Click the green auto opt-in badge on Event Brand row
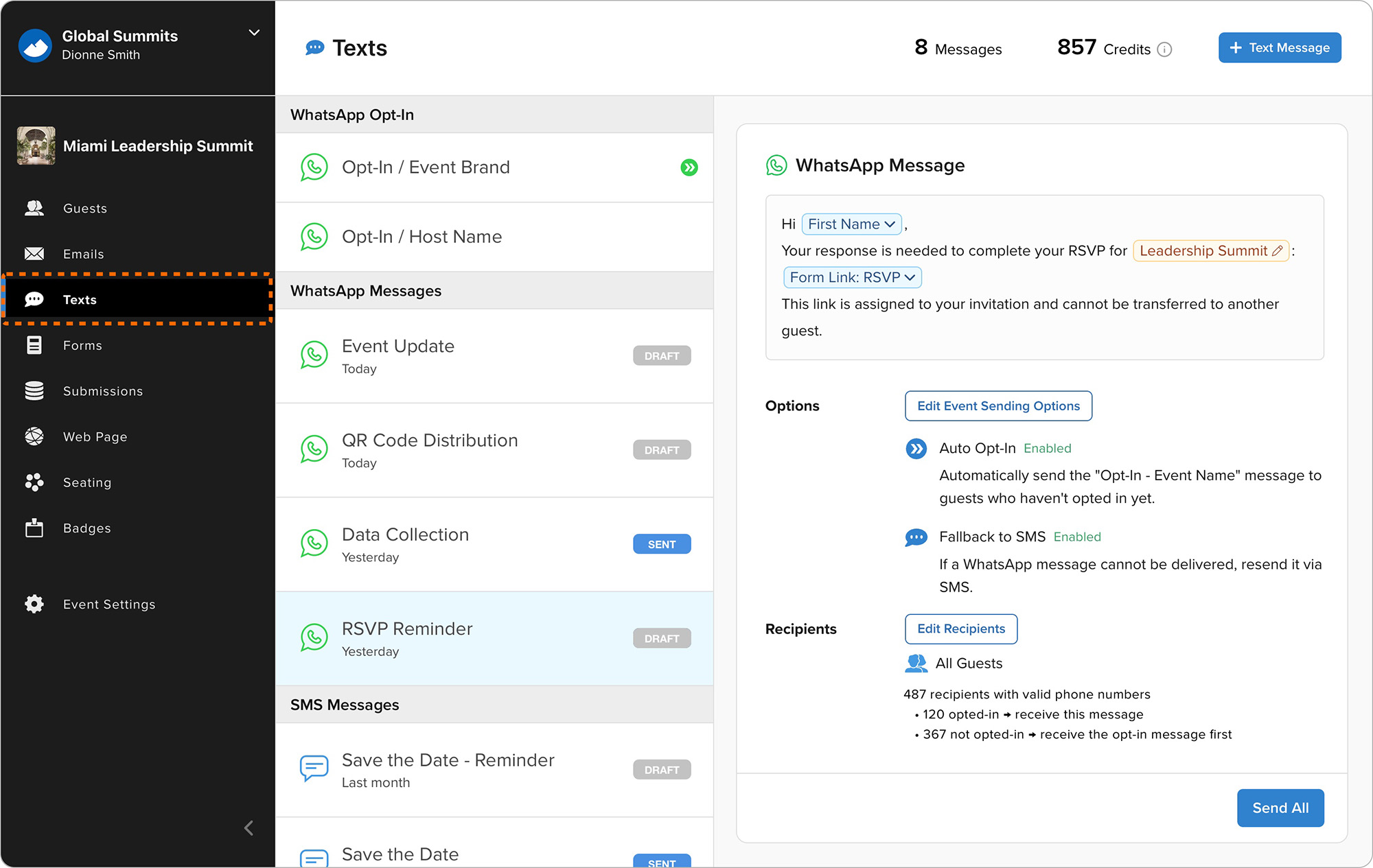 click(x=689, y=167)
